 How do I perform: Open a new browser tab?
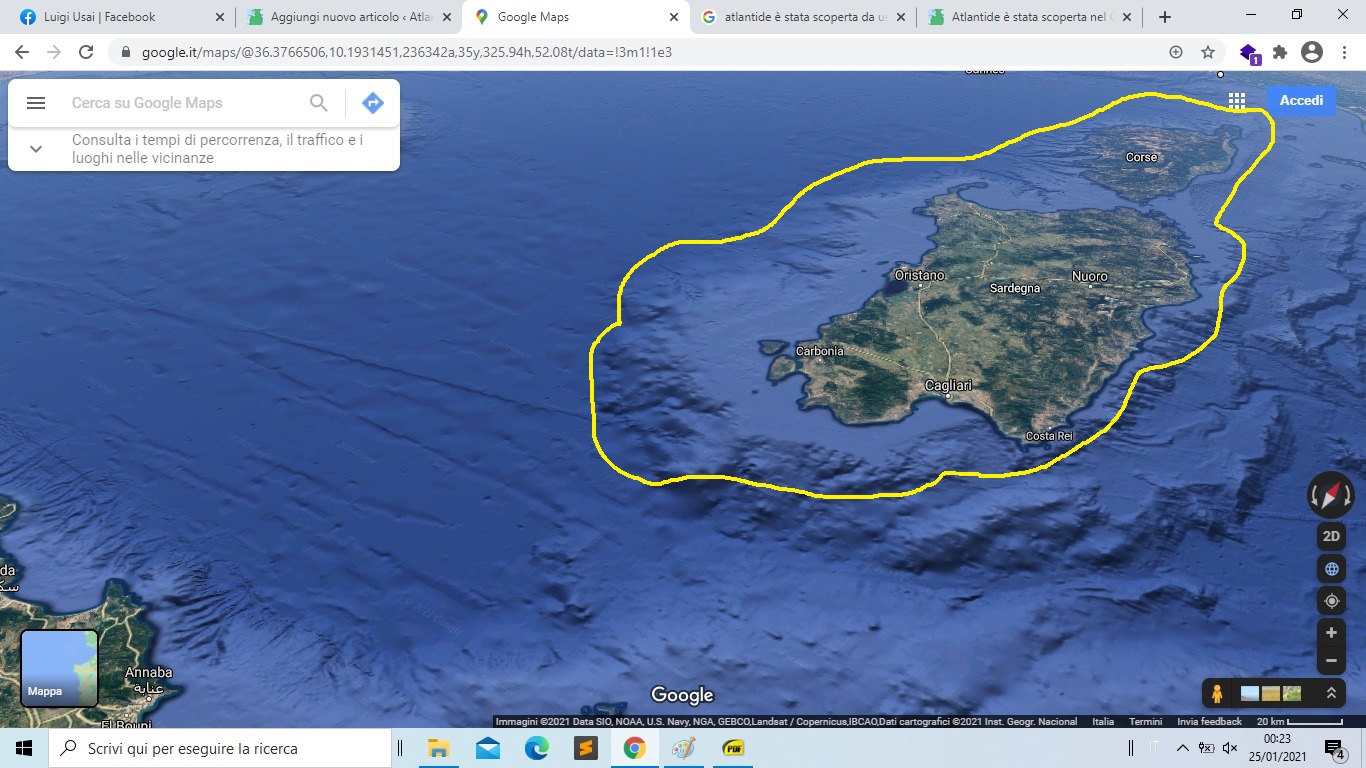(x=1165, y=17)
